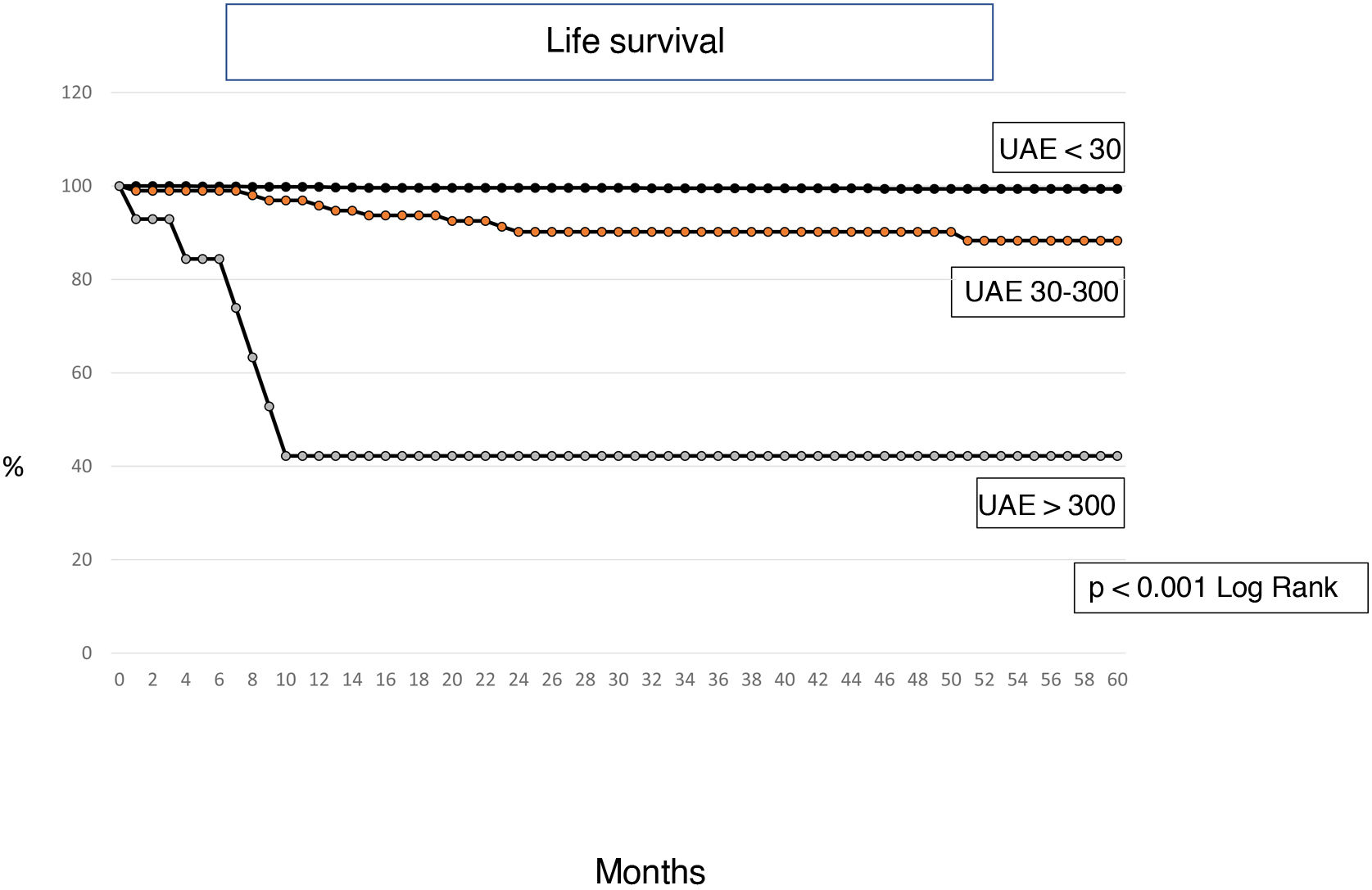This screenshot has height=890, width=1372.
Task: Click the 60 x-axis month label
Action: pyautogui.click(x=1117, y=680)
